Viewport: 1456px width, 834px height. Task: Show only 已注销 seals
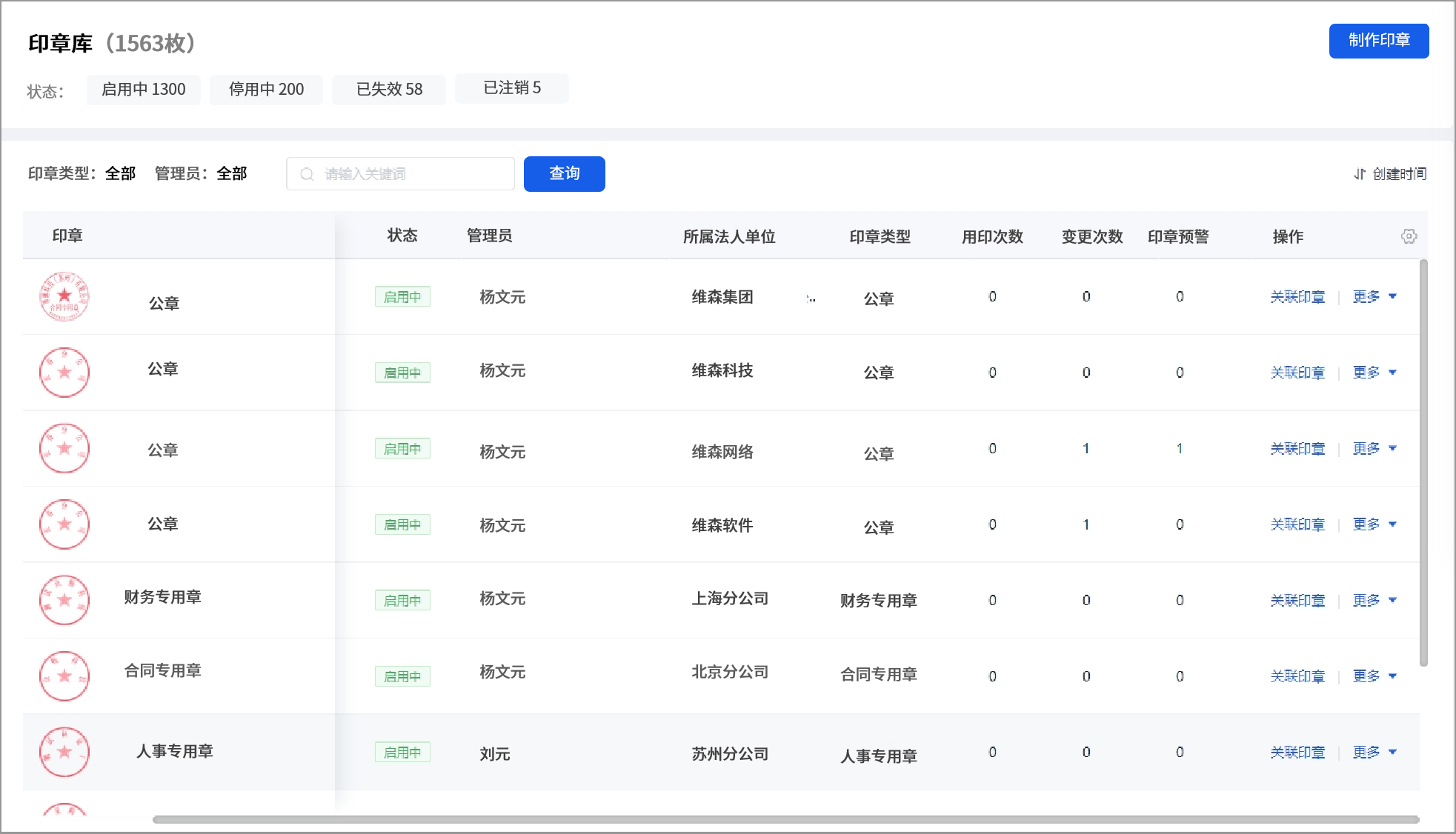tap(511, 88)
